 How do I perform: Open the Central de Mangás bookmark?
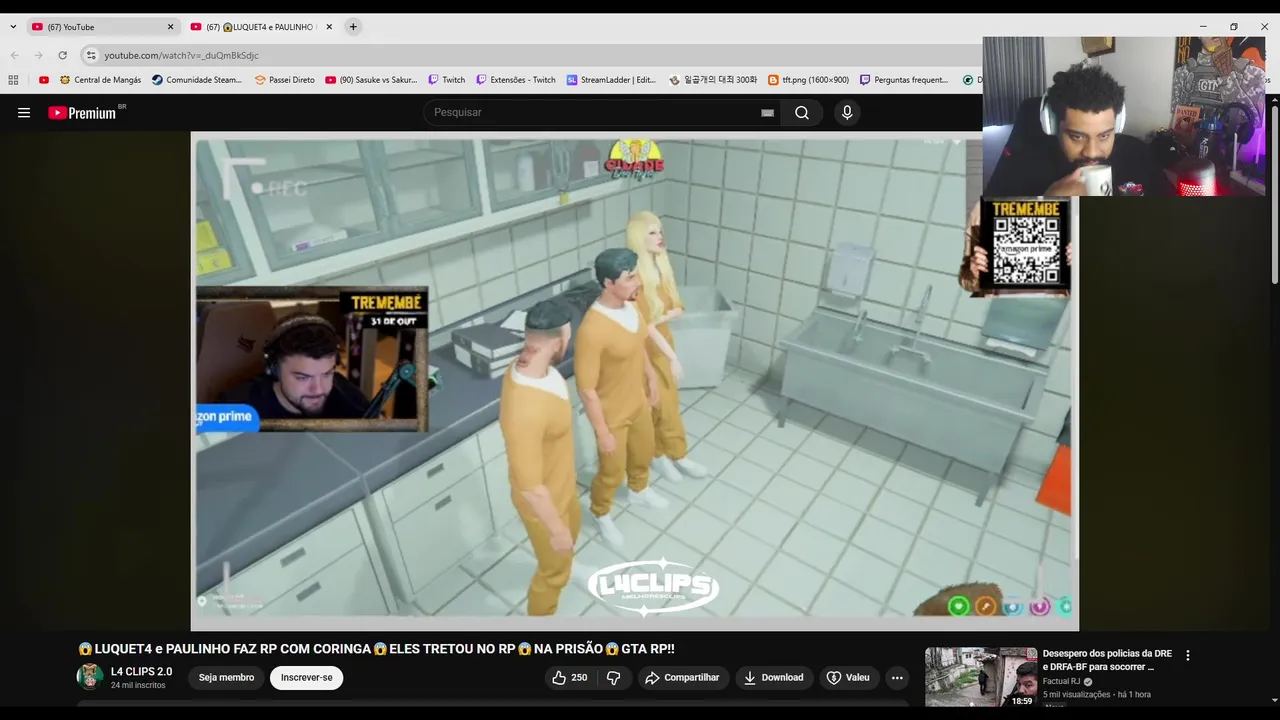[x=100, y=80]
